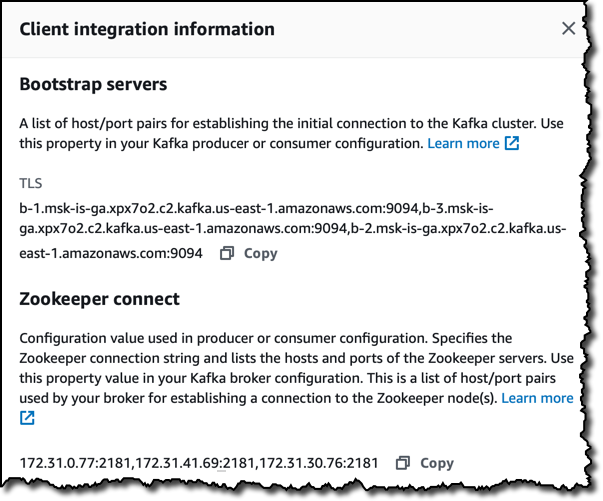This screenshot has height=501, width=603.
Task: Click external link icon after Bootstrap Learn more
Action: (x=512, y=144)
